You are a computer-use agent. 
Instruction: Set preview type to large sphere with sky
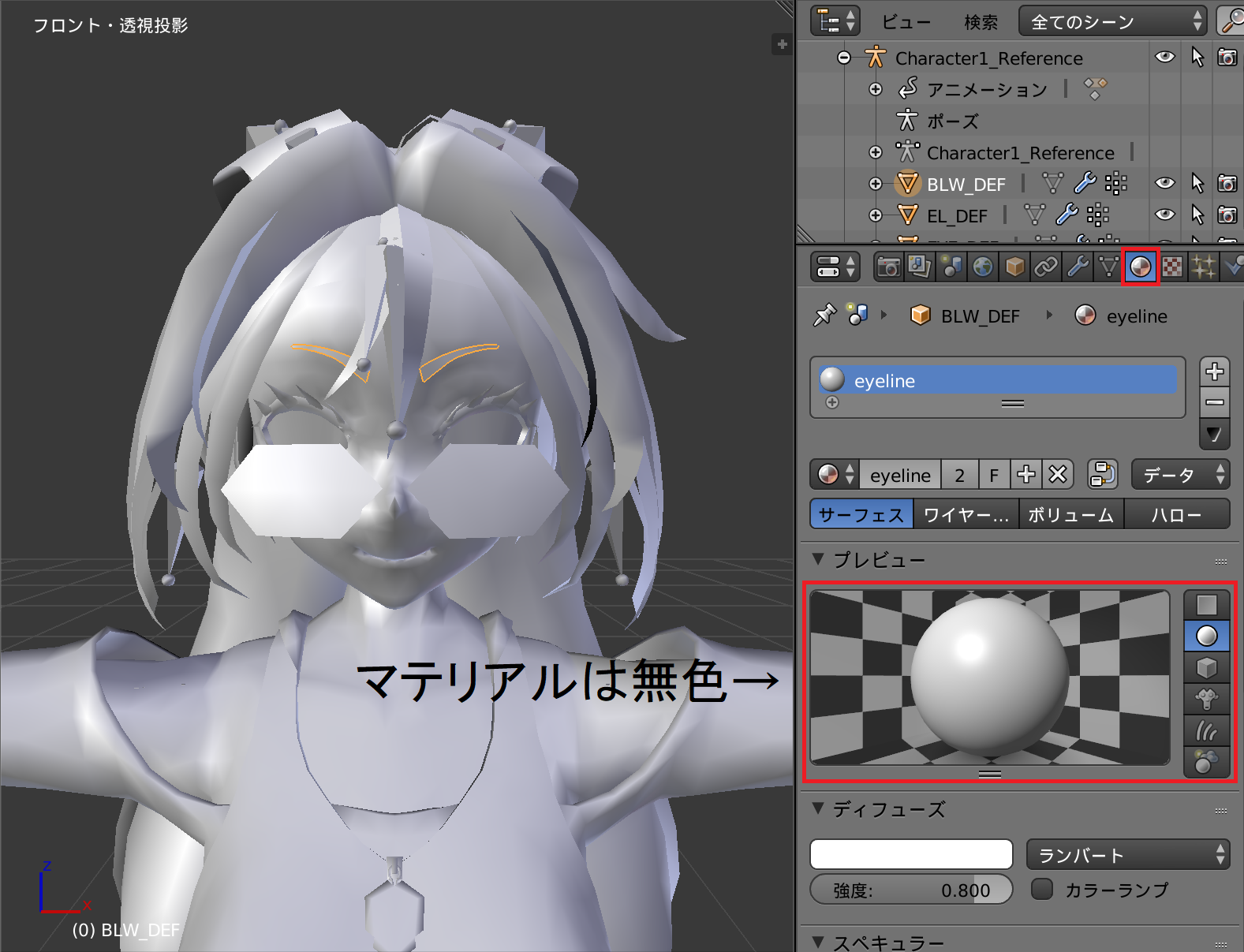point(1207,762)
